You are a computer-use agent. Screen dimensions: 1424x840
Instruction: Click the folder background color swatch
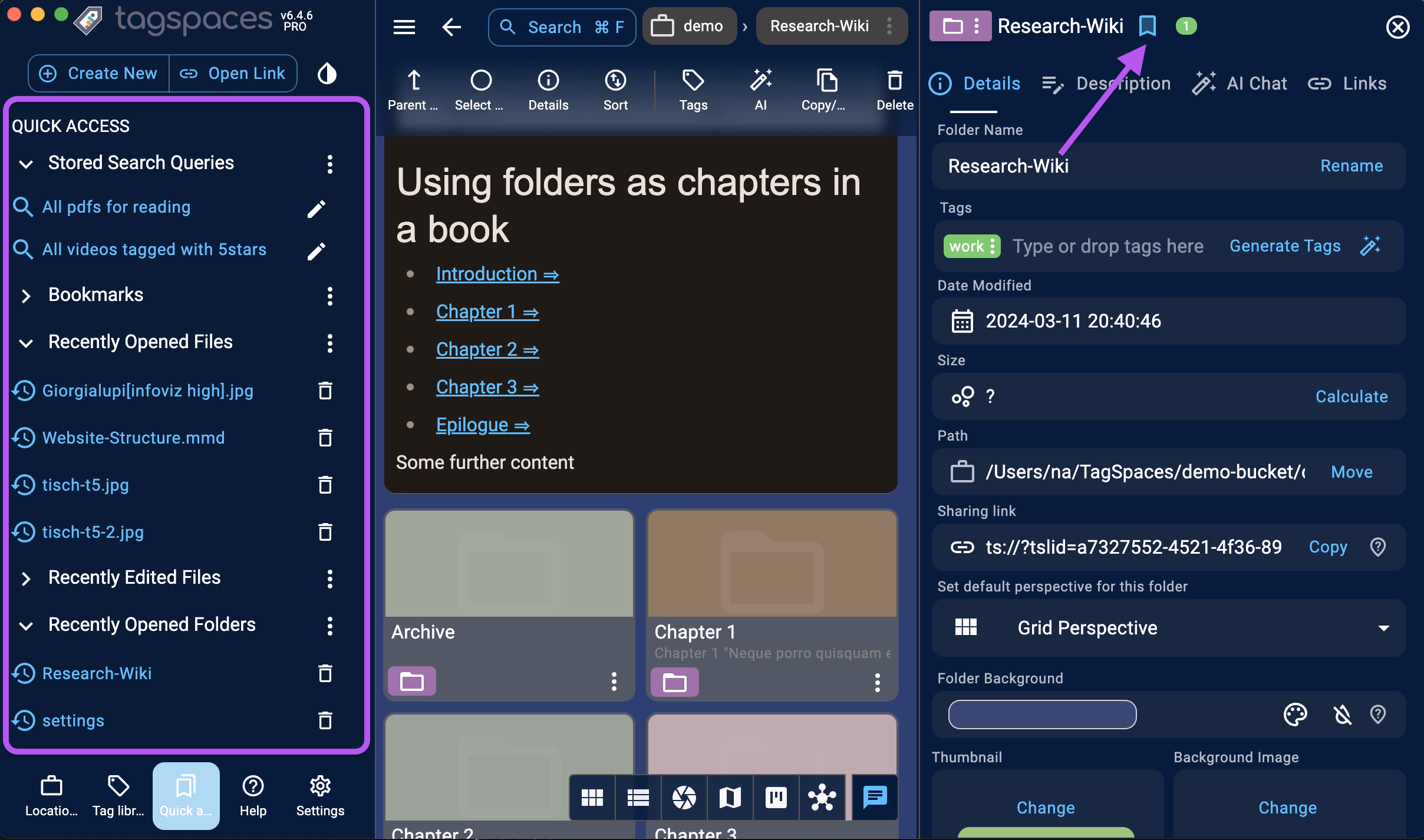(x=1041, y=715)
